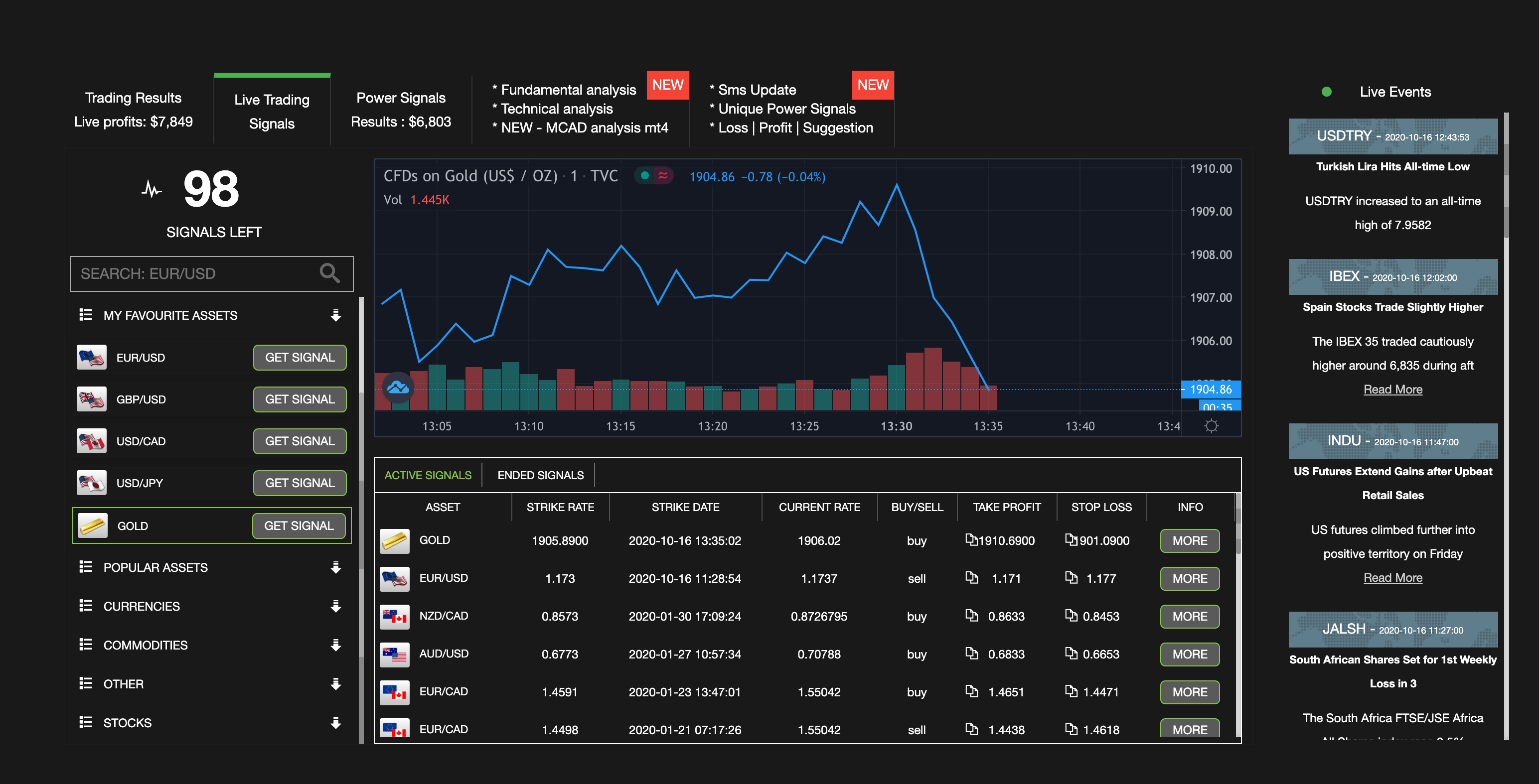Copy EUR/USD take profit 1.171 icon
The height and width of the screenshot is (784, 1539).
pos(971,577)
